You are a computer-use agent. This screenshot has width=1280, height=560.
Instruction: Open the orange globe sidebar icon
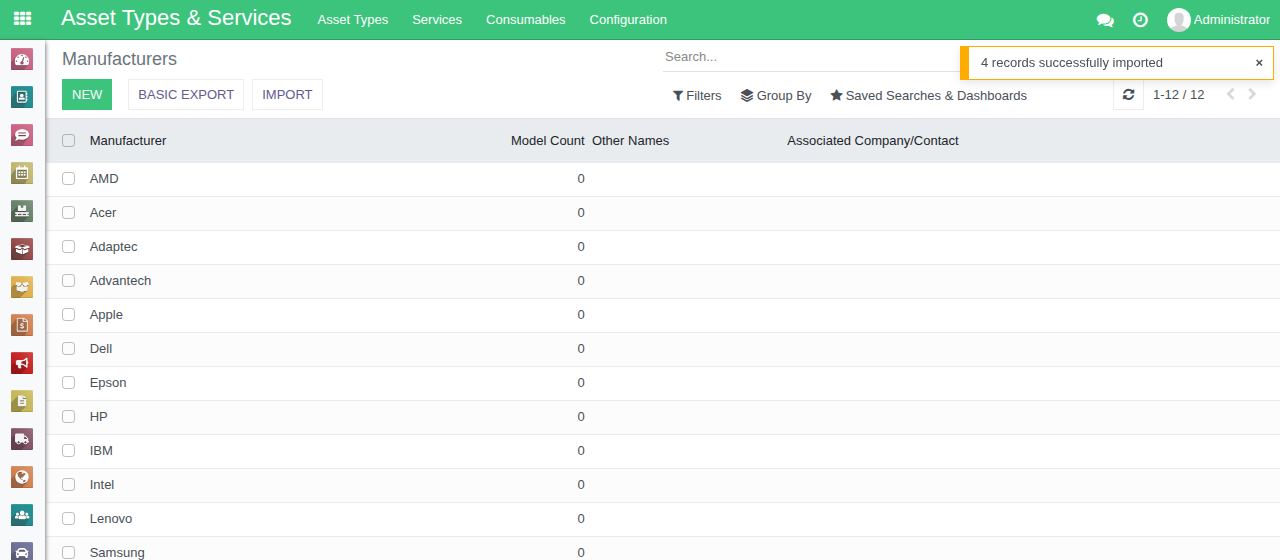22,477
